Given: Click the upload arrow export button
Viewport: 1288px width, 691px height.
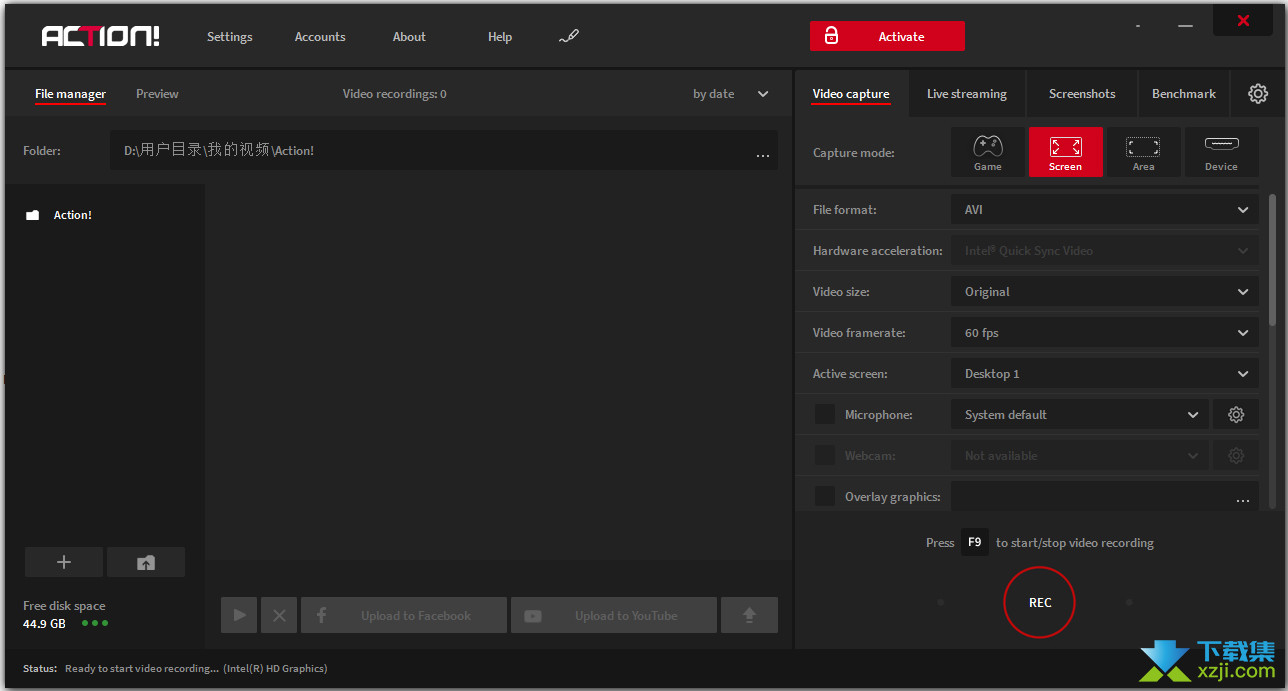Looking at the screenshot, I should click(x=749, y=615).
